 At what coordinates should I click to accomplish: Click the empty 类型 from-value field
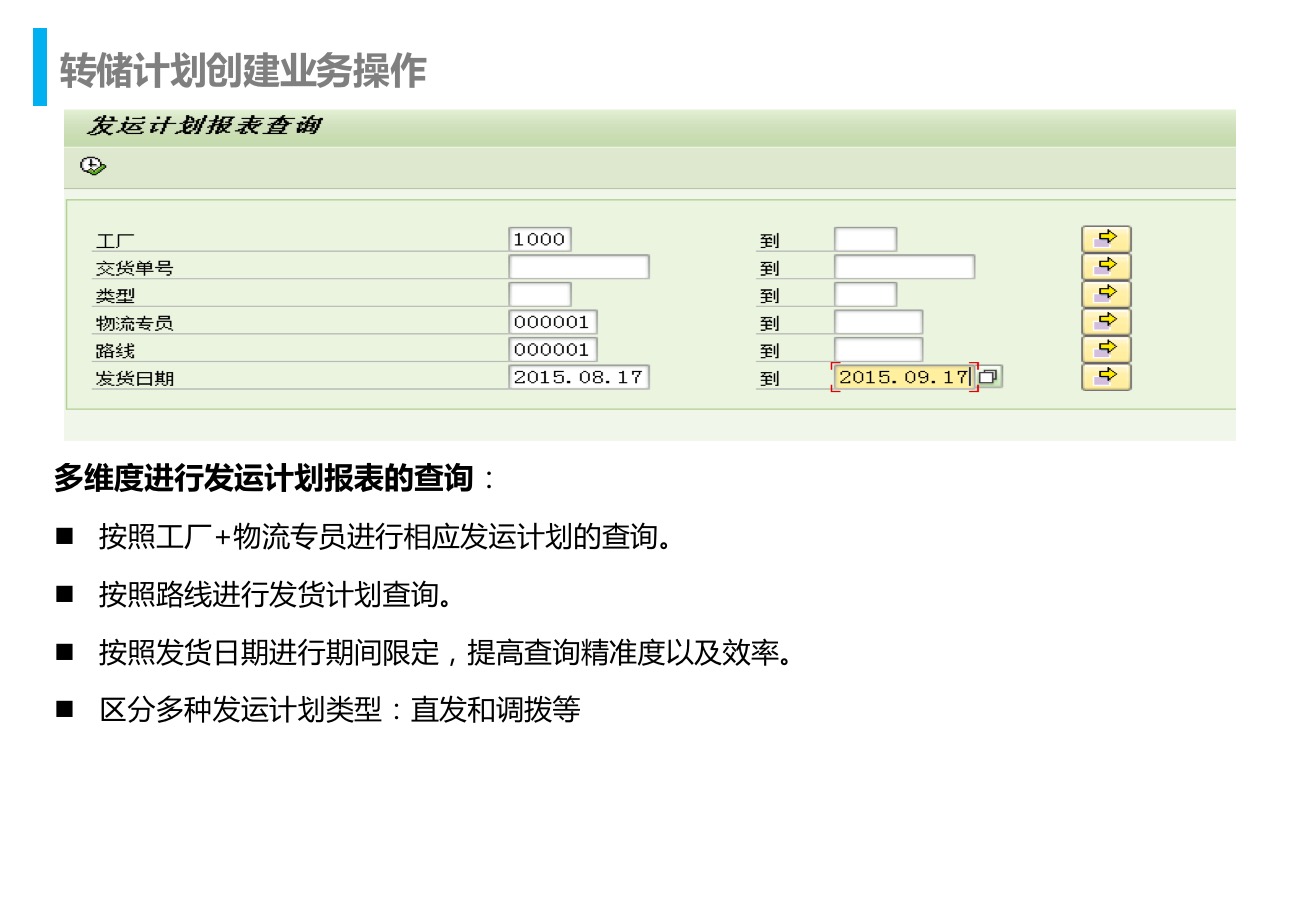540,295
